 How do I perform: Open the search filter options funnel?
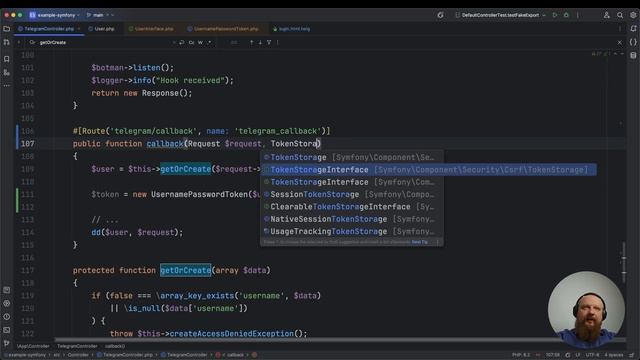(x=269, y=42)
